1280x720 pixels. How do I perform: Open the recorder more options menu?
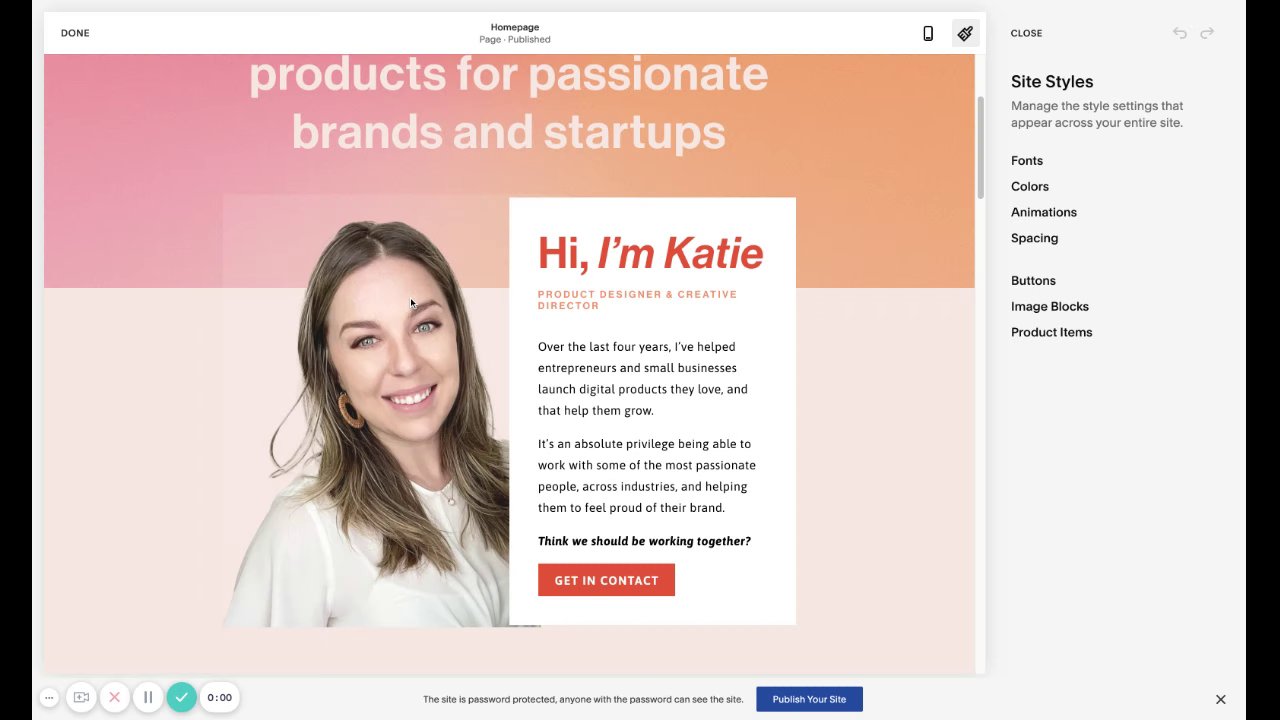pyautogui.click(x=48, y=697)
